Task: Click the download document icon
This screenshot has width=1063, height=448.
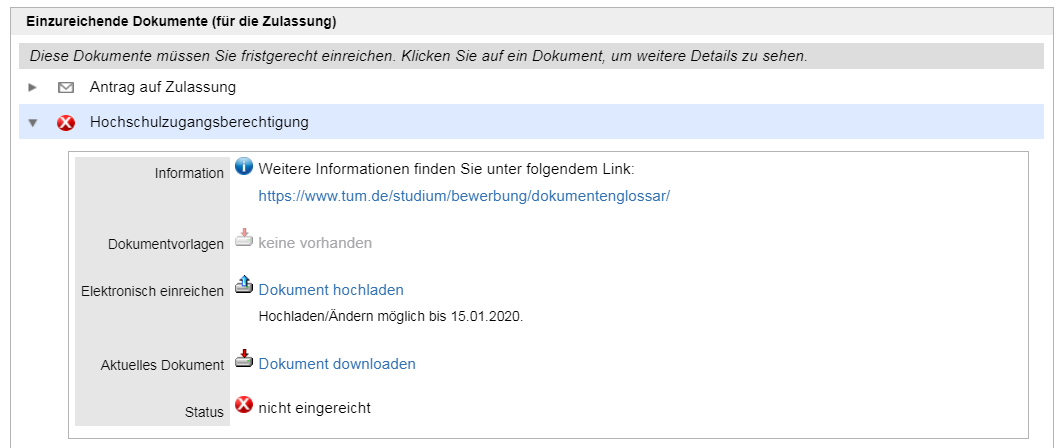Action: pos(244,359)
